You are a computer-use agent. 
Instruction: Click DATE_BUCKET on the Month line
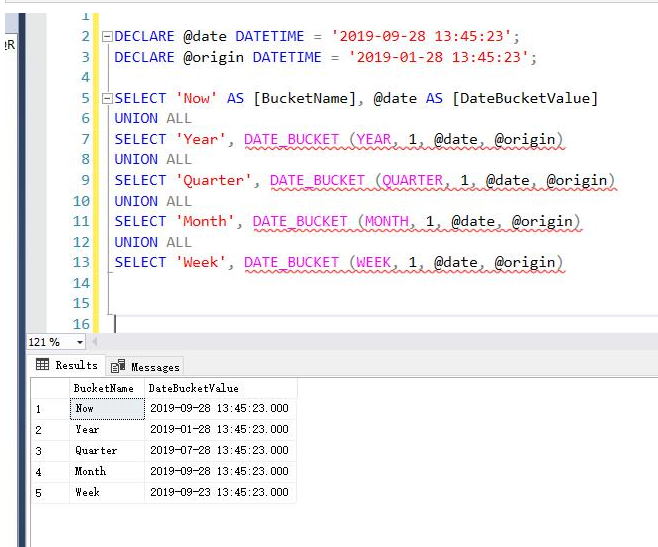[300, 221]
